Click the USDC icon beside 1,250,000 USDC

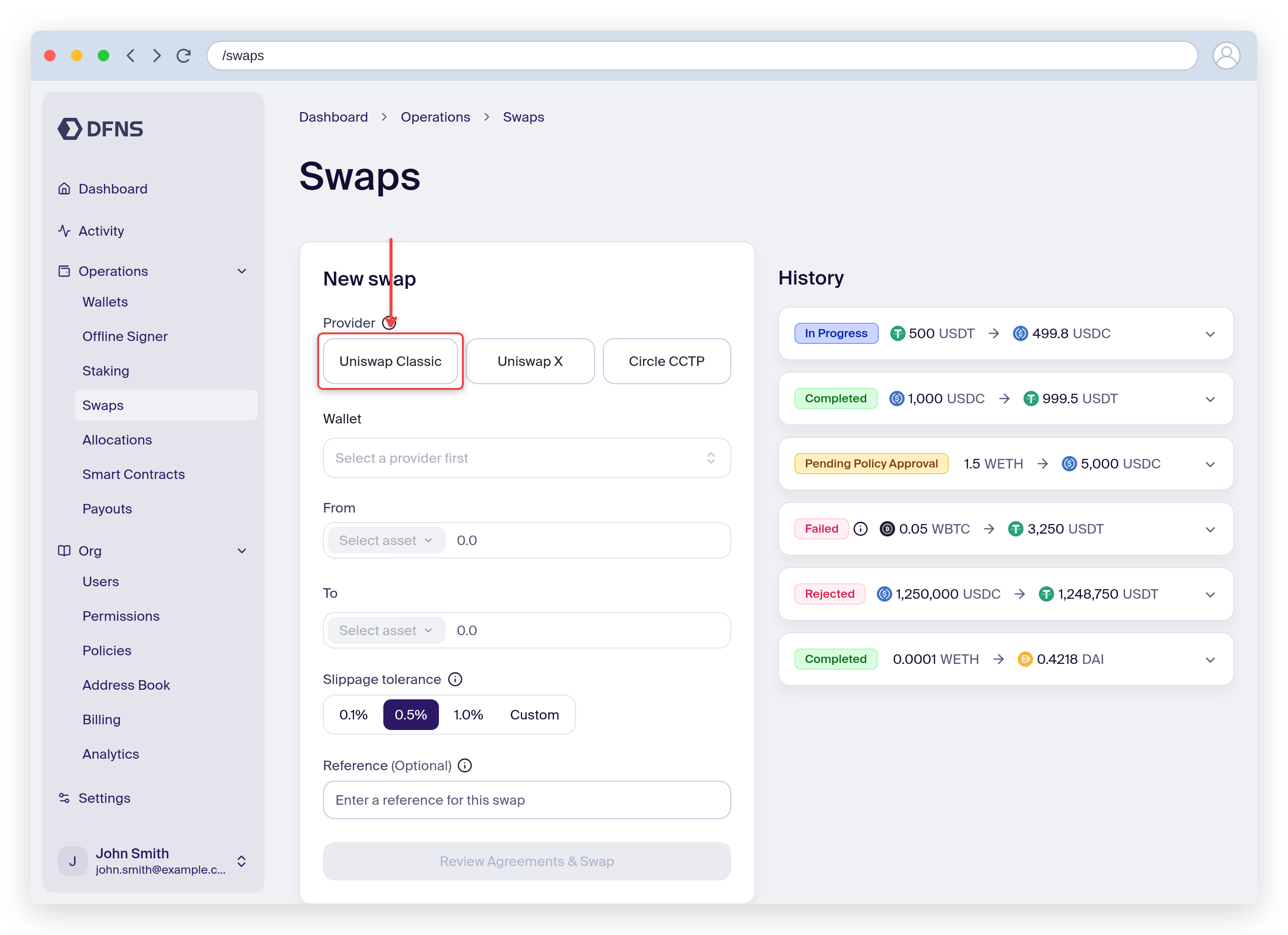pyautogui.click(x=884, y=594)
